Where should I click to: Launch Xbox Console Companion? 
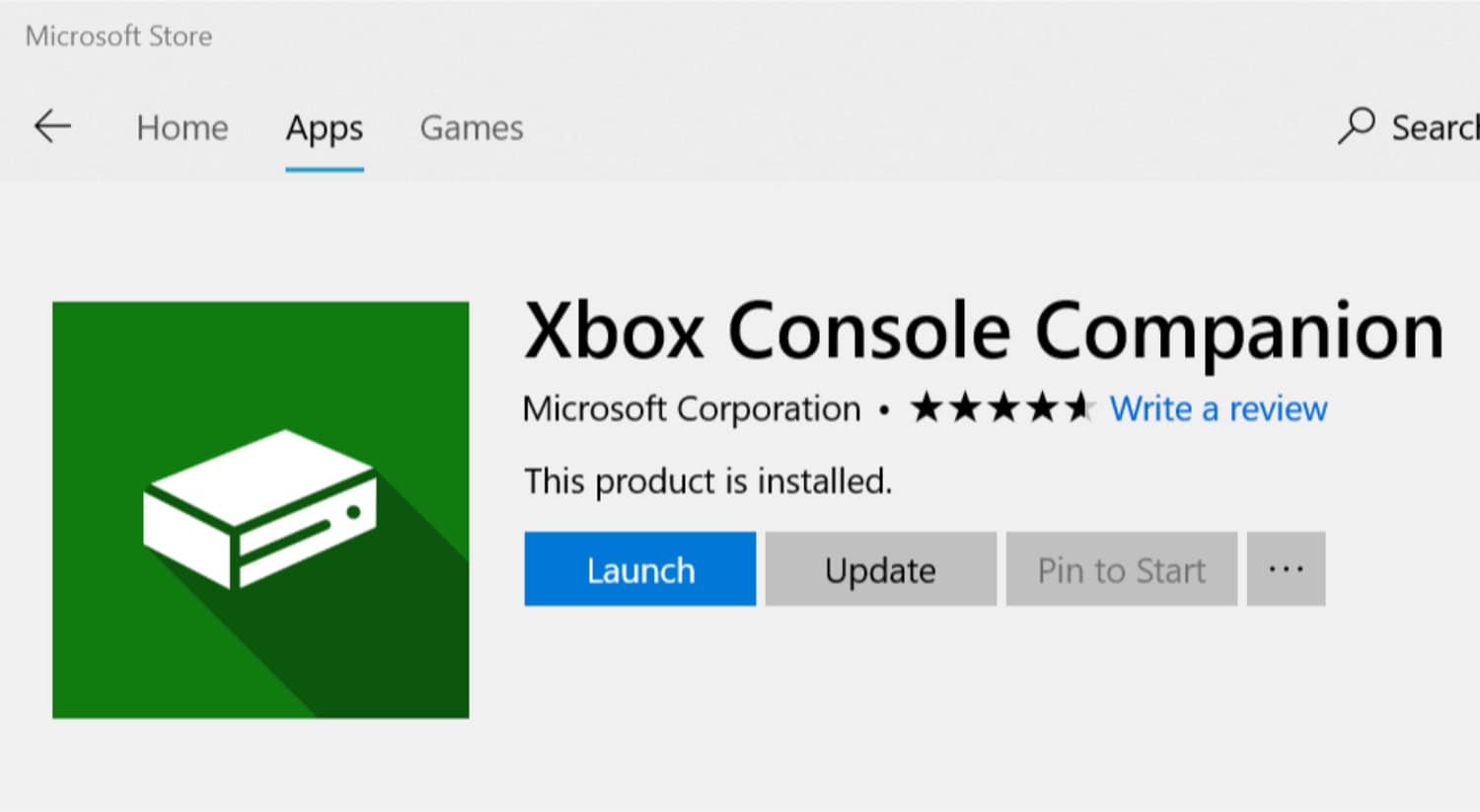[639, 569]
